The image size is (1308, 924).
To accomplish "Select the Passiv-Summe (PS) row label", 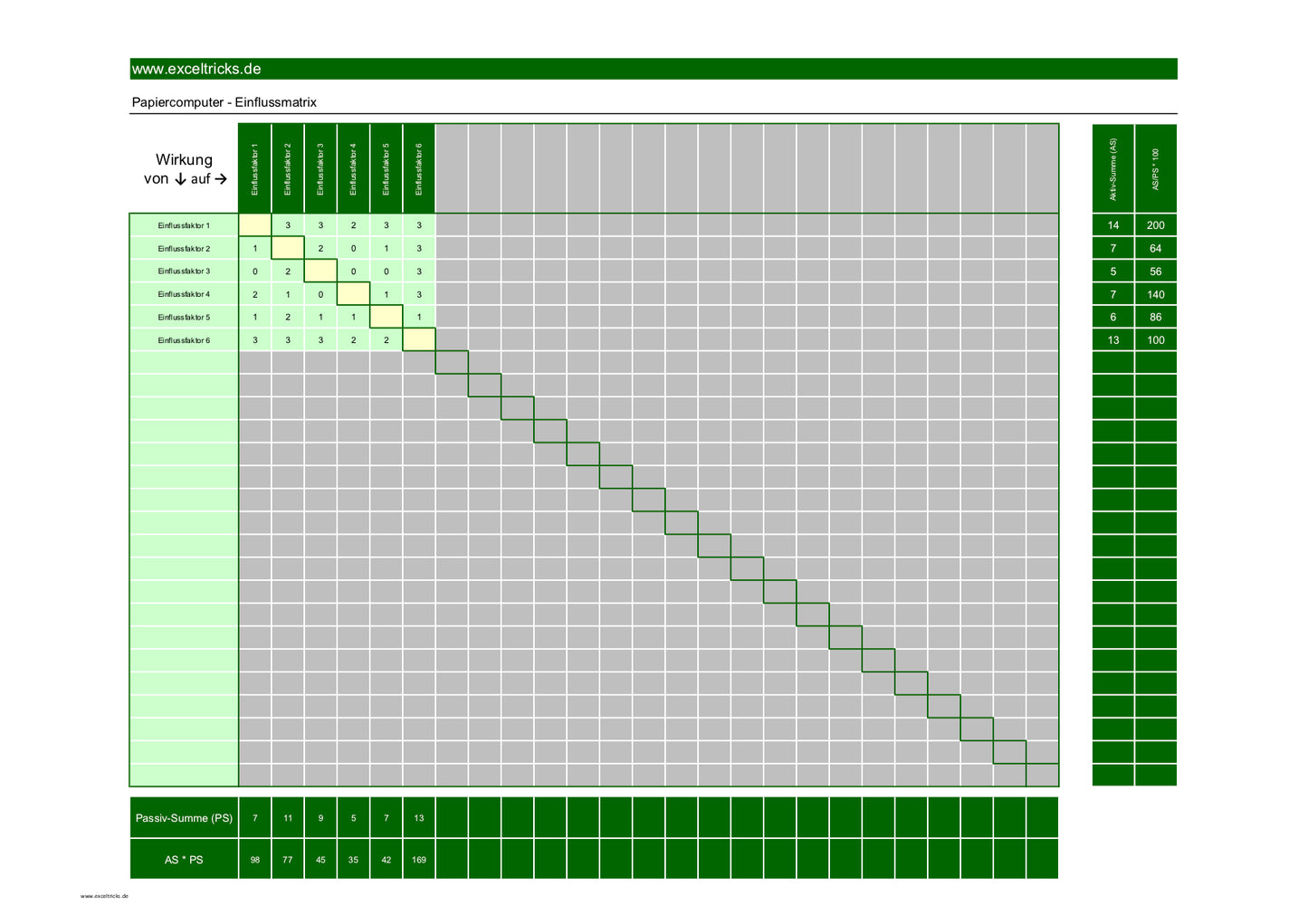I will (x=184, y=818).
